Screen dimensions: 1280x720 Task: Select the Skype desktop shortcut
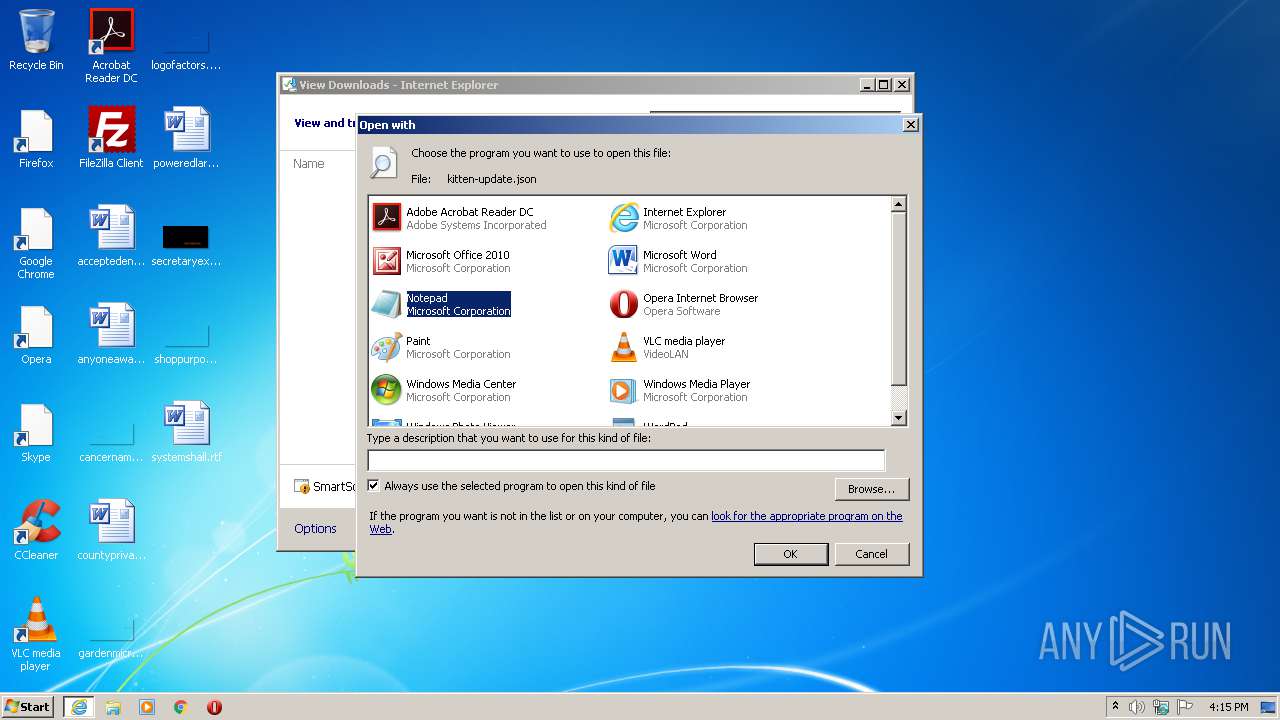click(x=36, y=432)
